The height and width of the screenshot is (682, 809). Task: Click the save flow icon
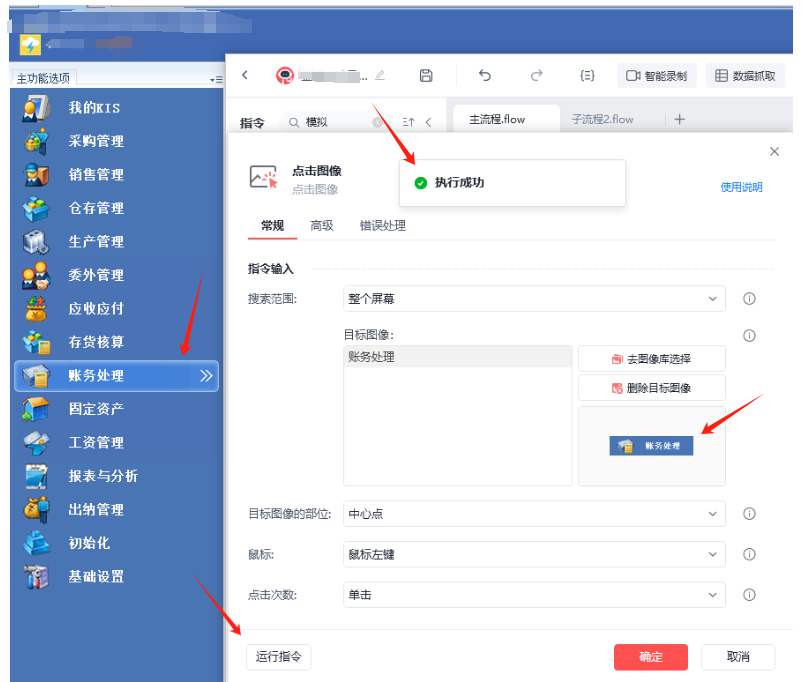pos(426,76)
